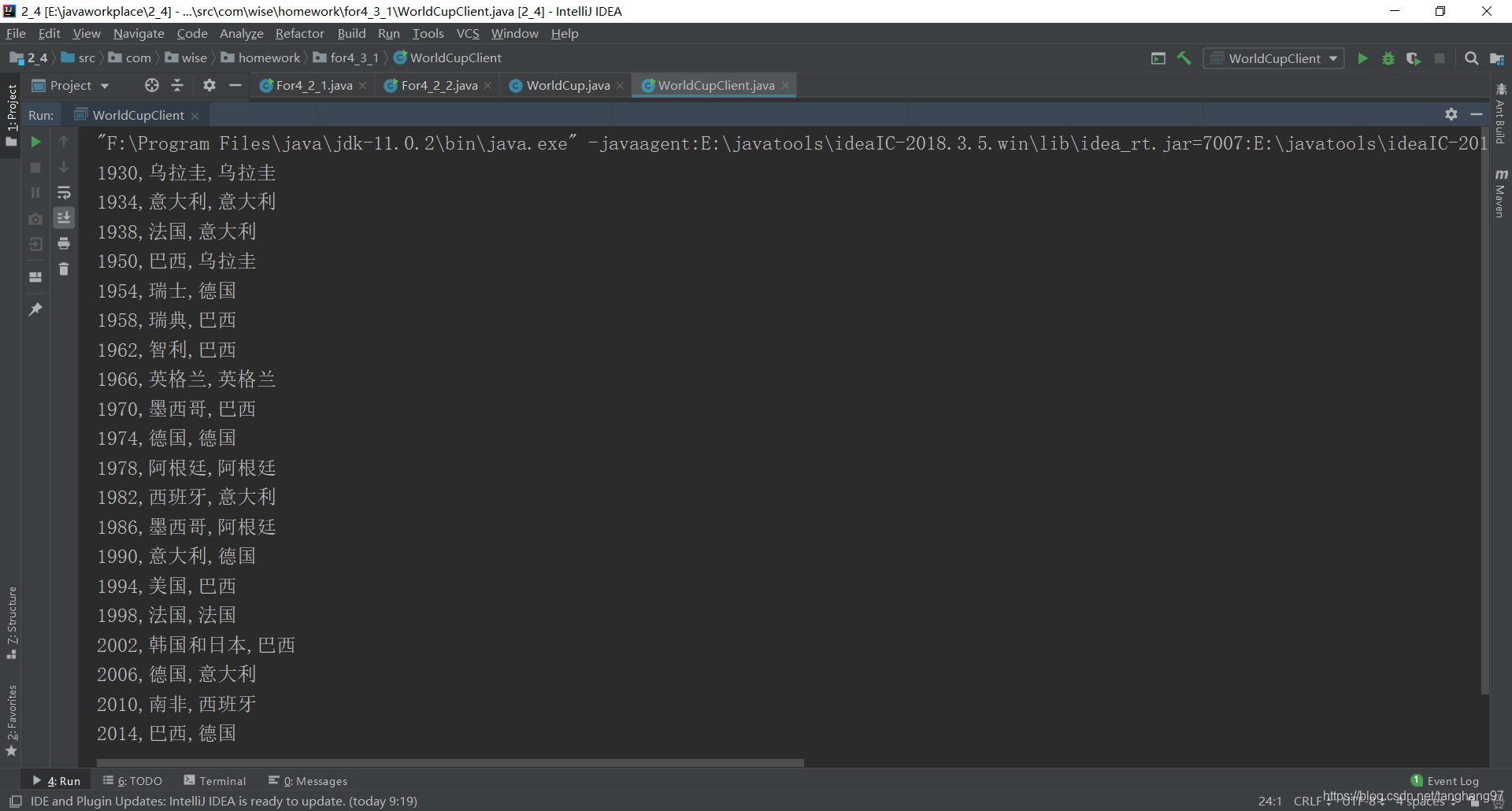The width and height of the screenshot is (1512, 811).
Task: Click the horizontal console scrollbar
Action: click(x=450, y=762)
